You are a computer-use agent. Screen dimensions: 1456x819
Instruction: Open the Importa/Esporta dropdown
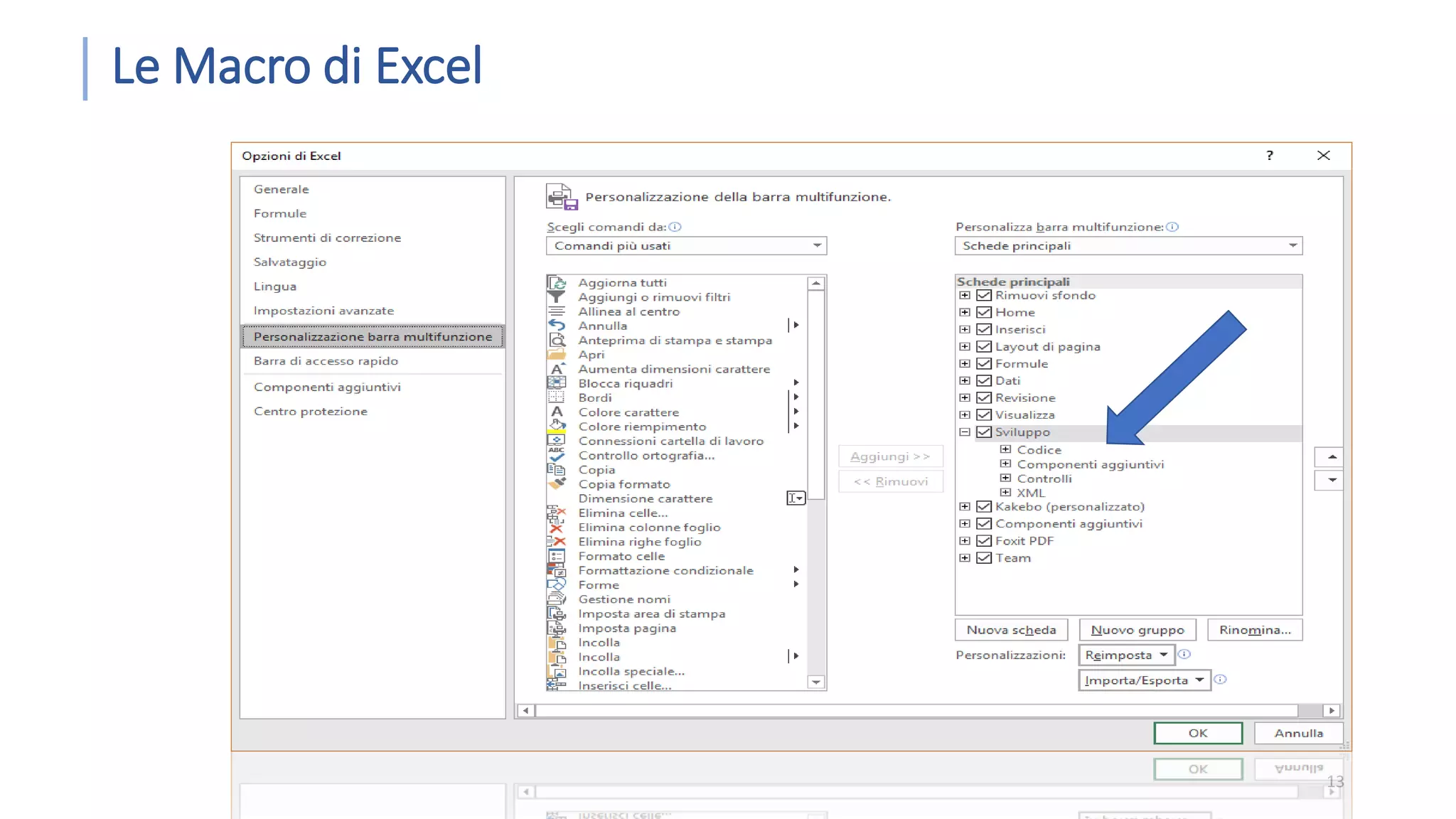click(x=1144, y=680)
